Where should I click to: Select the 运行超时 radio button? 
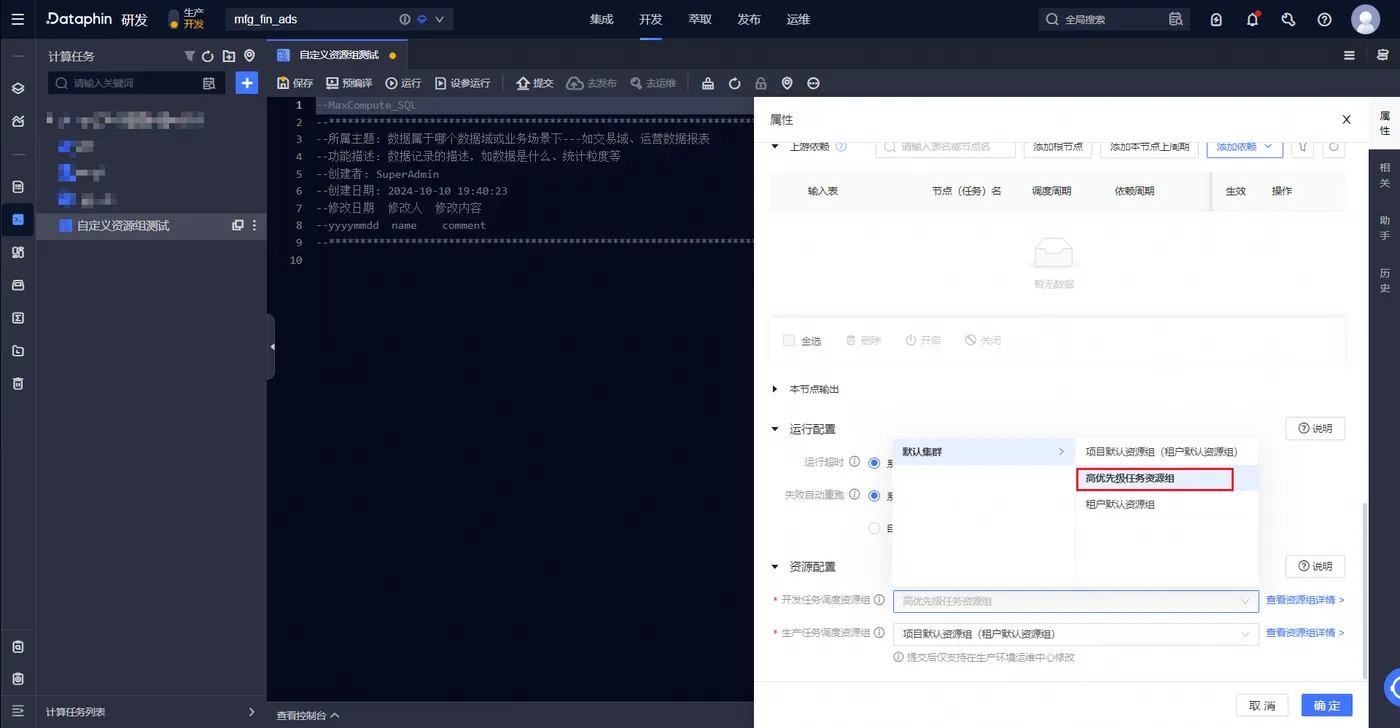875,463
